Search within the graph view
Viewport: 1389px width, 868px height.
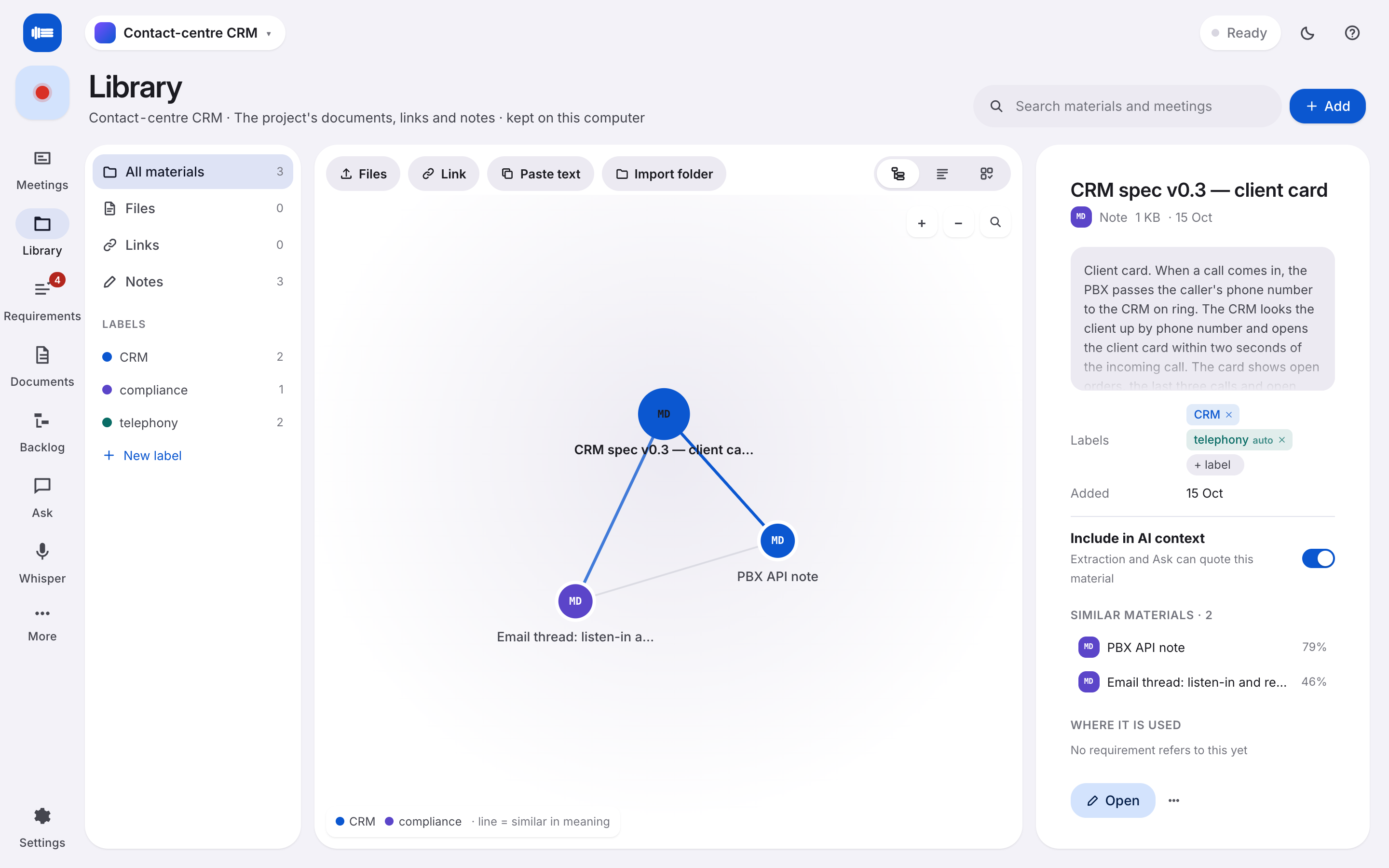pyautogui.click(x=995, y=223)
